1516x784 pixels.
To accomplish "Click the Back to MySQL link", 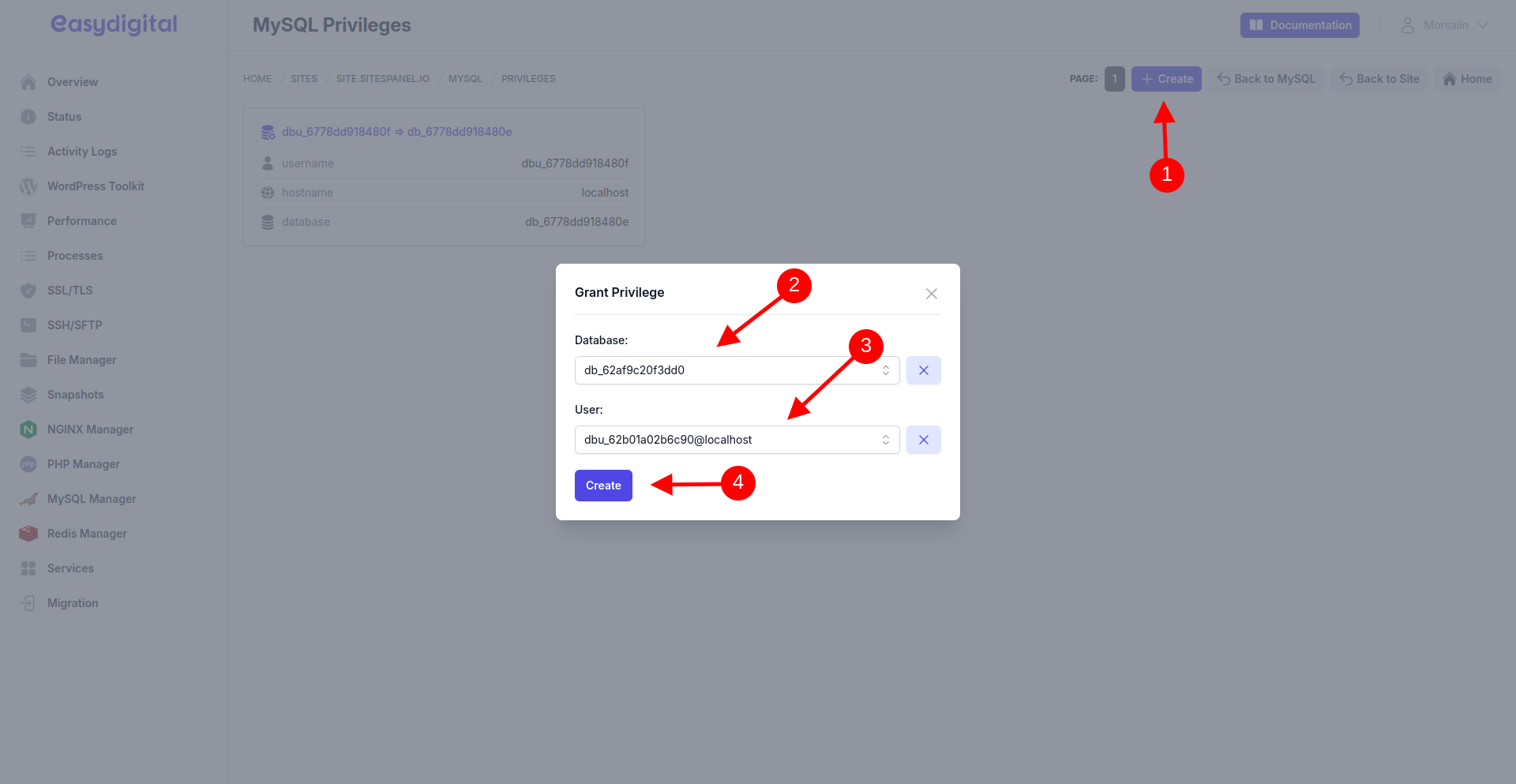I will (1266, 79).
